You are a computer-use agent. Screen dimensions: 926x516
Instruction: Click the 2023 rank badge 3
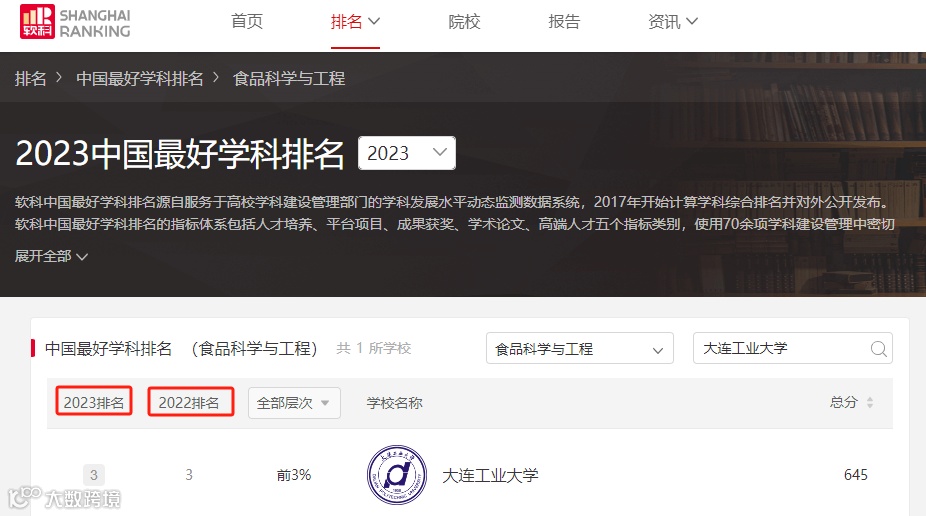[94, 475]
